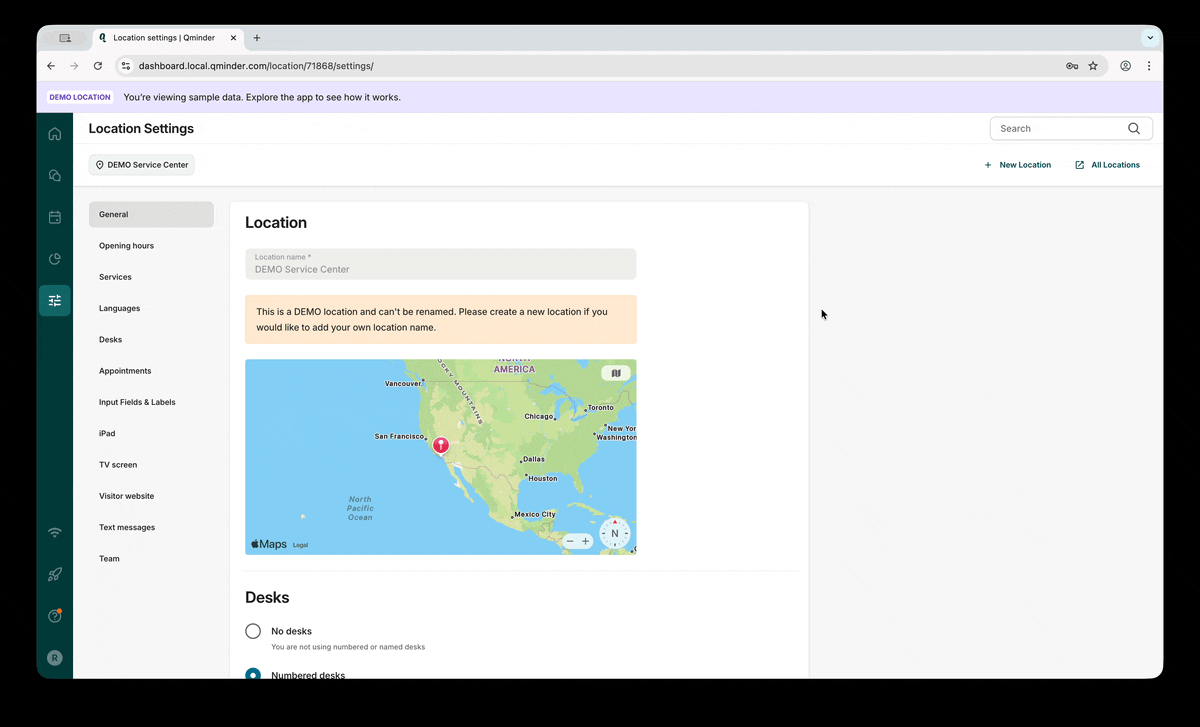Image resolution: width=1200 pixels, height=727 pixels.
Task: Open the pie chart statistics sidebar icon
Action: [x=55, y=259]
